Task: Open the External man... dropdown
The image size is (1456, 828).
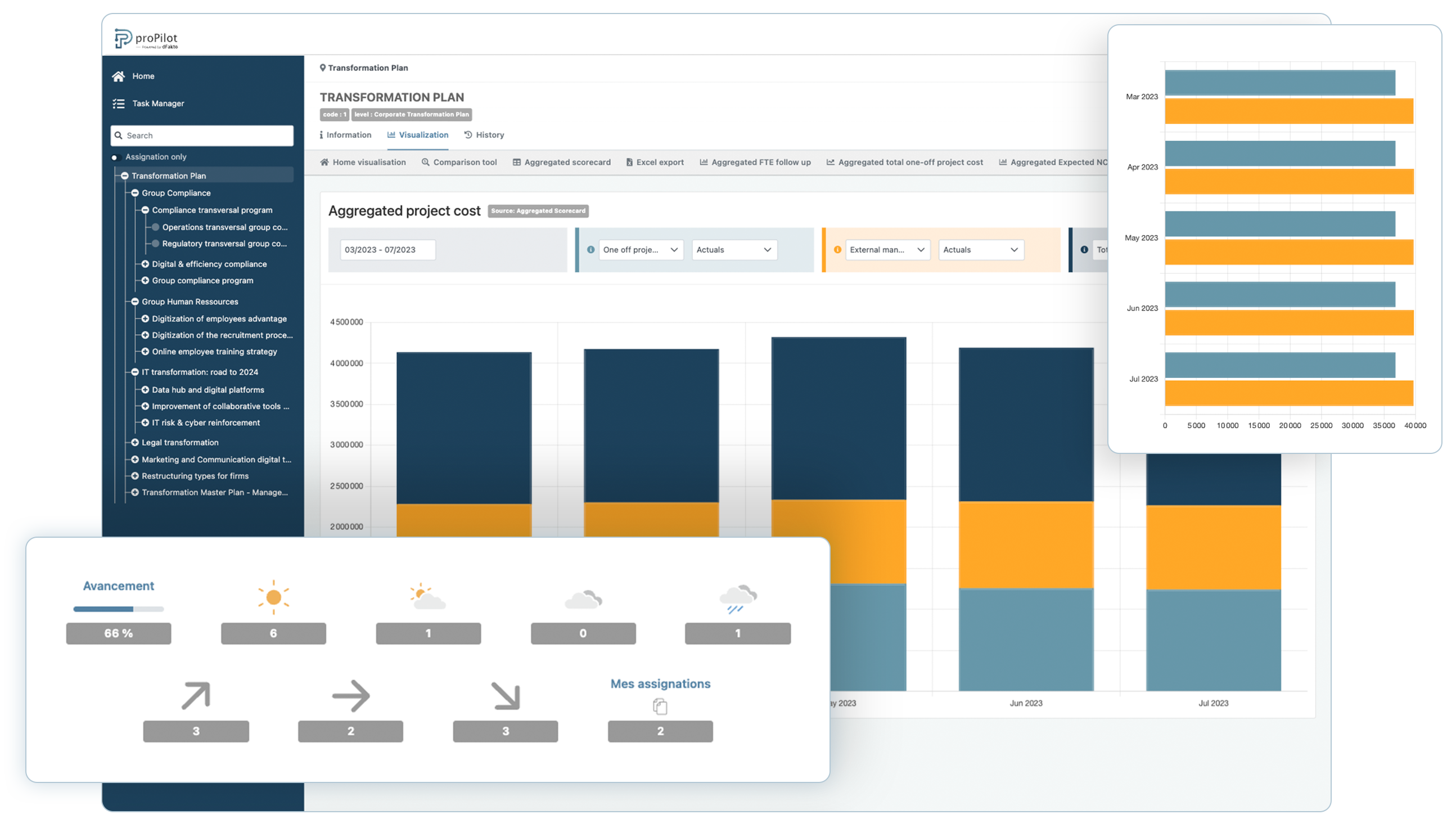Action: pyautogui.click(x=887, y=250)
